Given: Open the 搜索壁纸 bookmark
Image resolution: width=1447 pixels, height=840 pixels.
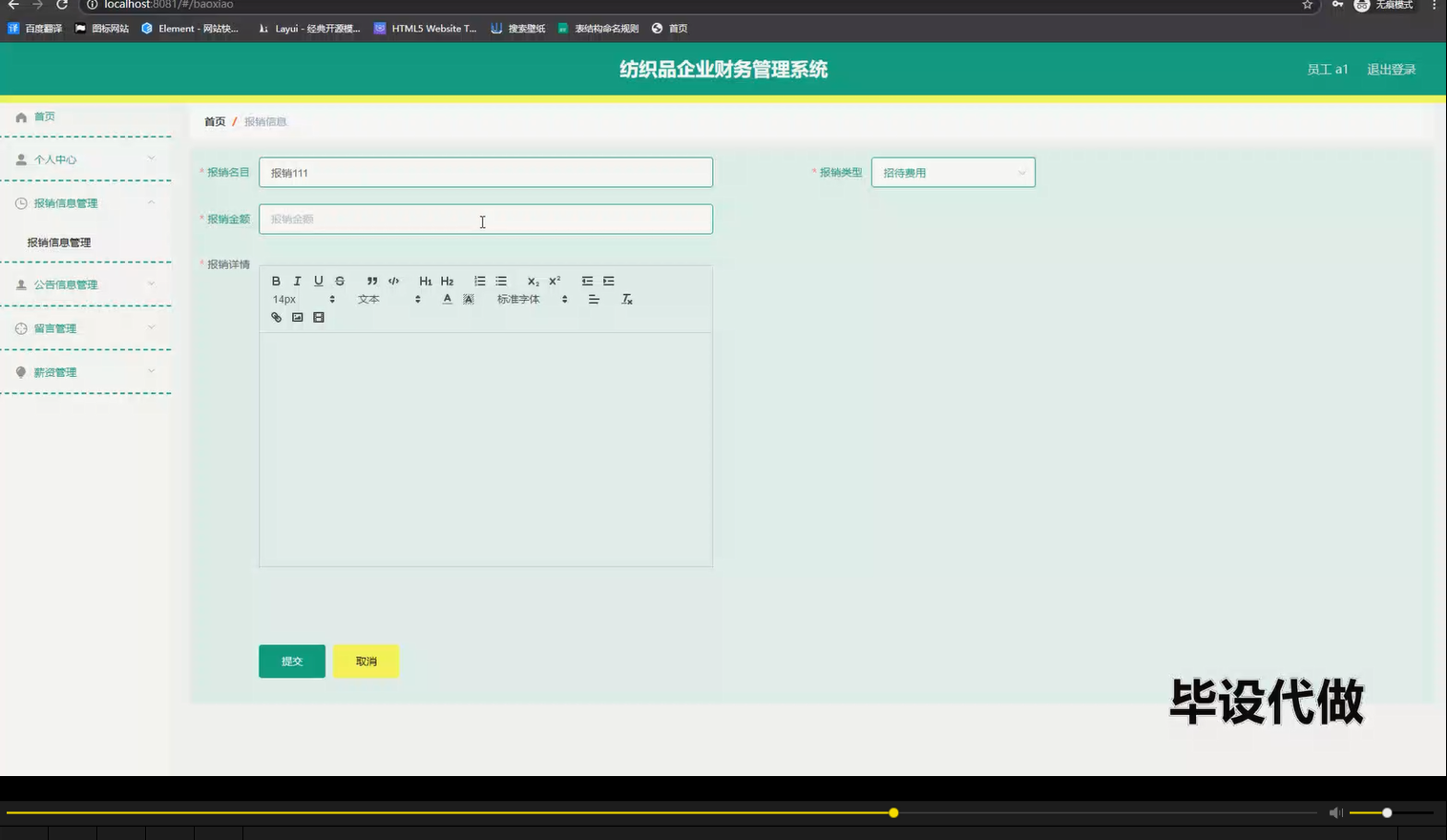Looking at the screenshot, I should (518, 29).
